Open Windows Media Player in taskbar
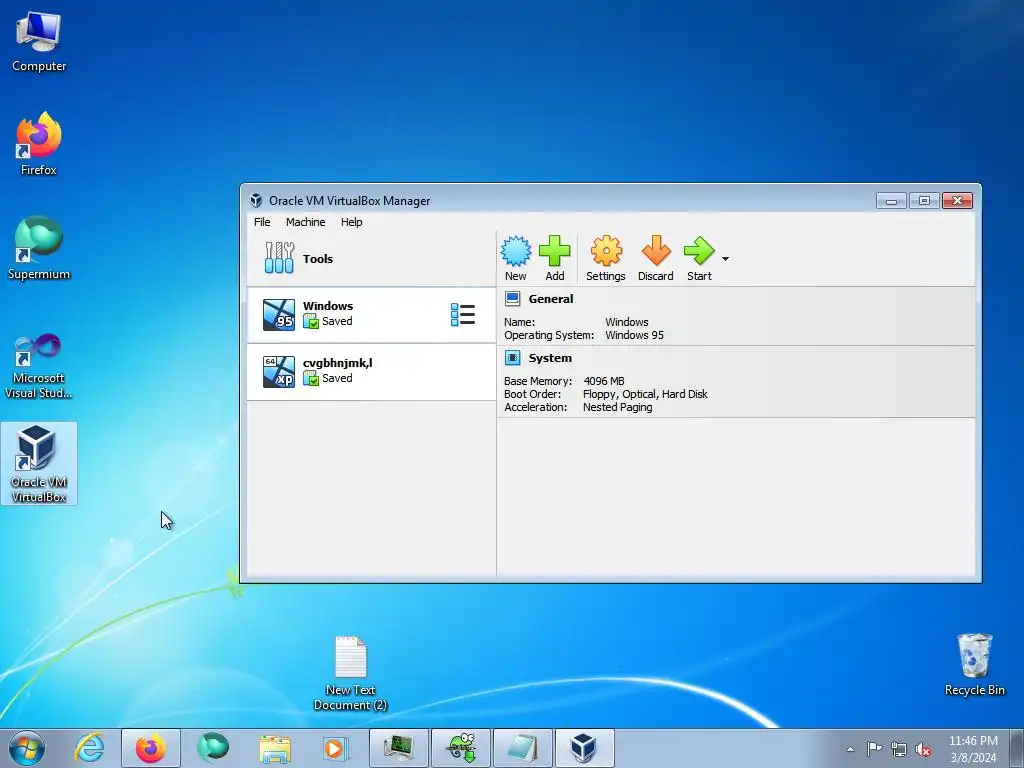 pos(336,748)
